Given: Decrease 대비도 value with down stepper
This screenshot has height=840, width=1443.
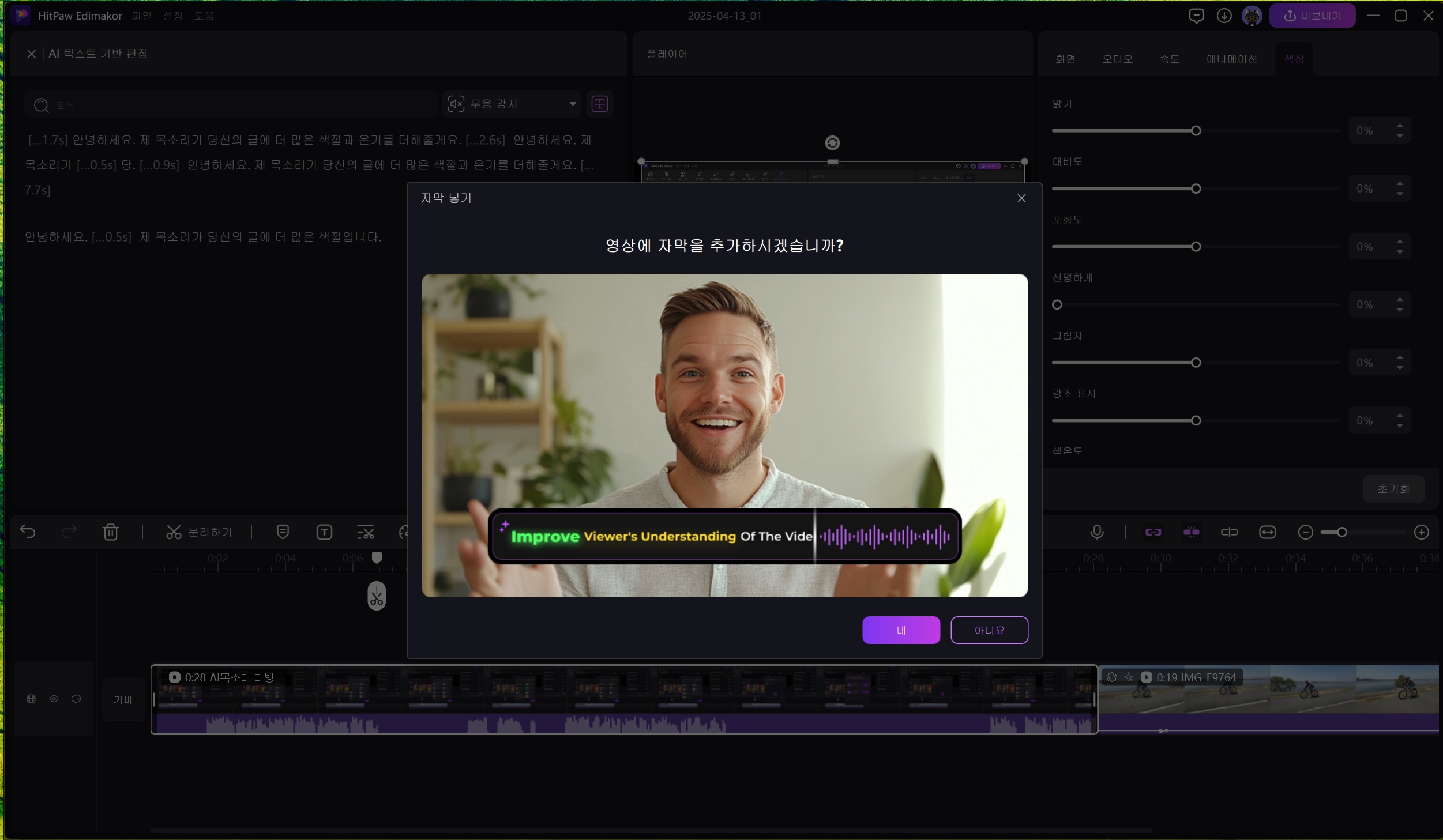Looking at the screenshot, I should (x=1400, y=194).
